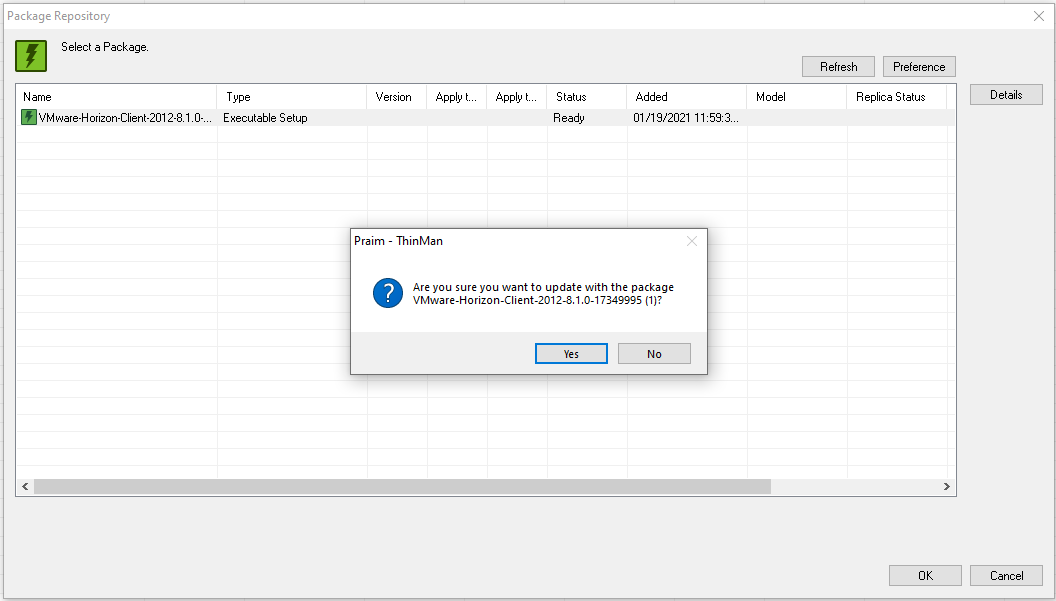Click the horizontal scrollbar thumb
Image resolution: width=1056 pixels, height=601 pixels.
(402, 486)
